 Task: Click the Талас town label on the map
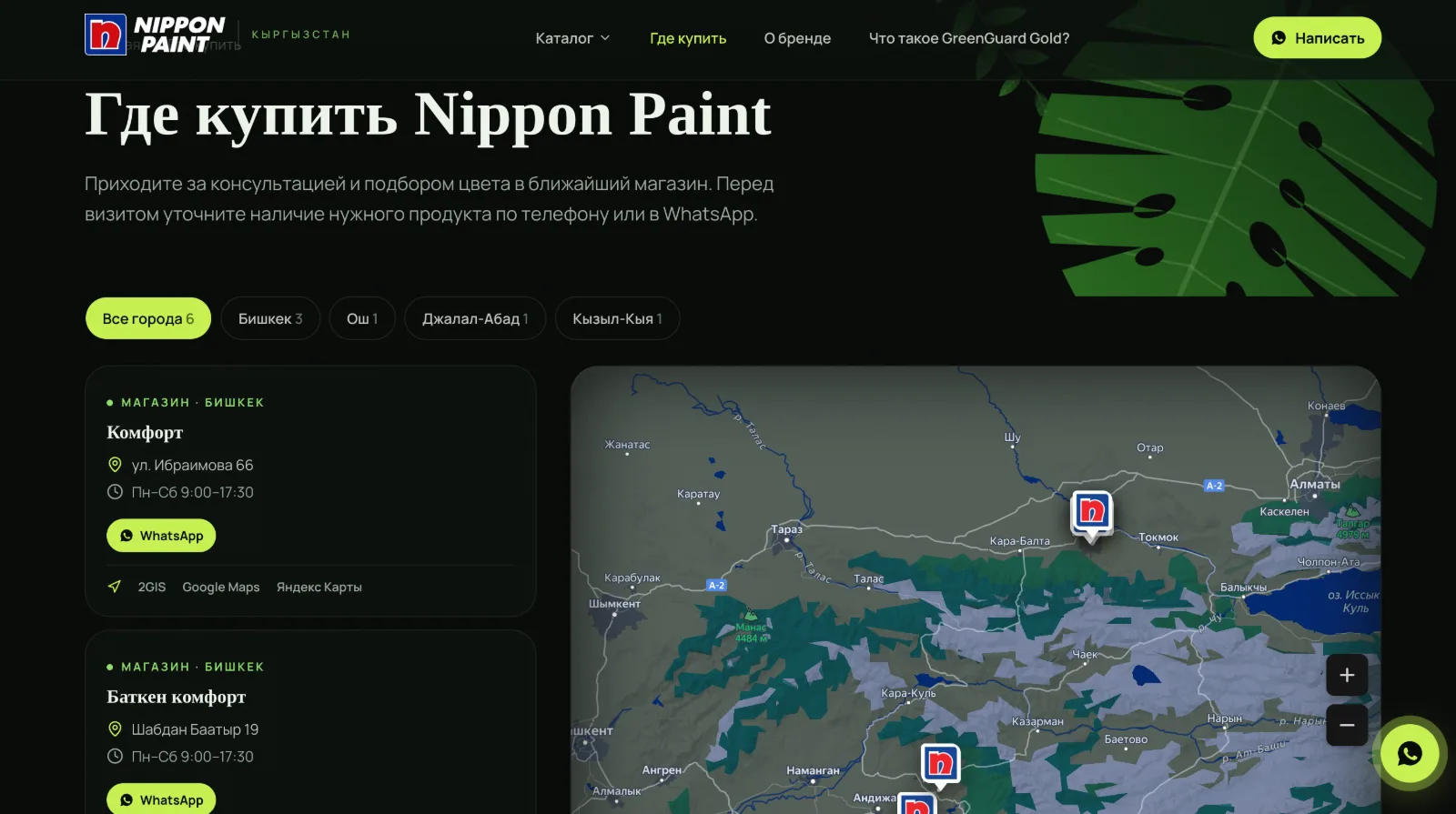(869, 578)
